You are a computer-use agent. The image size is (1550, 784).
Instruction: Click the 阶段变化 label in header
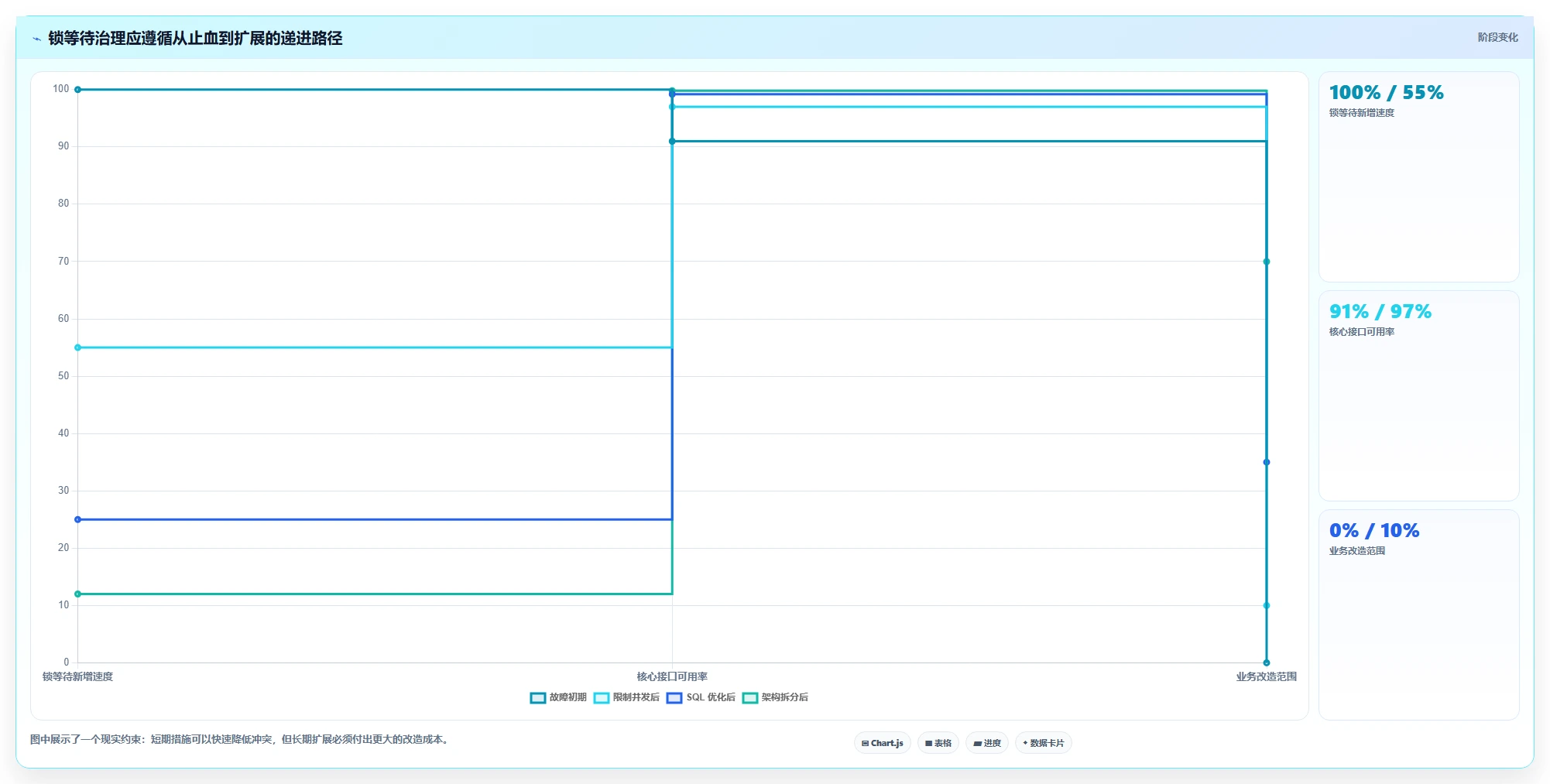1497,37
